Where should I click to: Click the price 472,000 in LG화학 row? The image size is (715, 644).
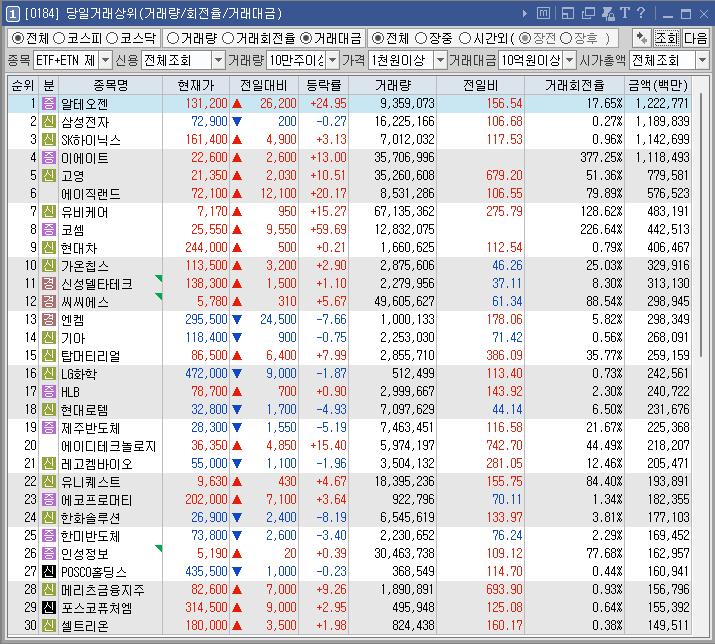tap(206, 374)
